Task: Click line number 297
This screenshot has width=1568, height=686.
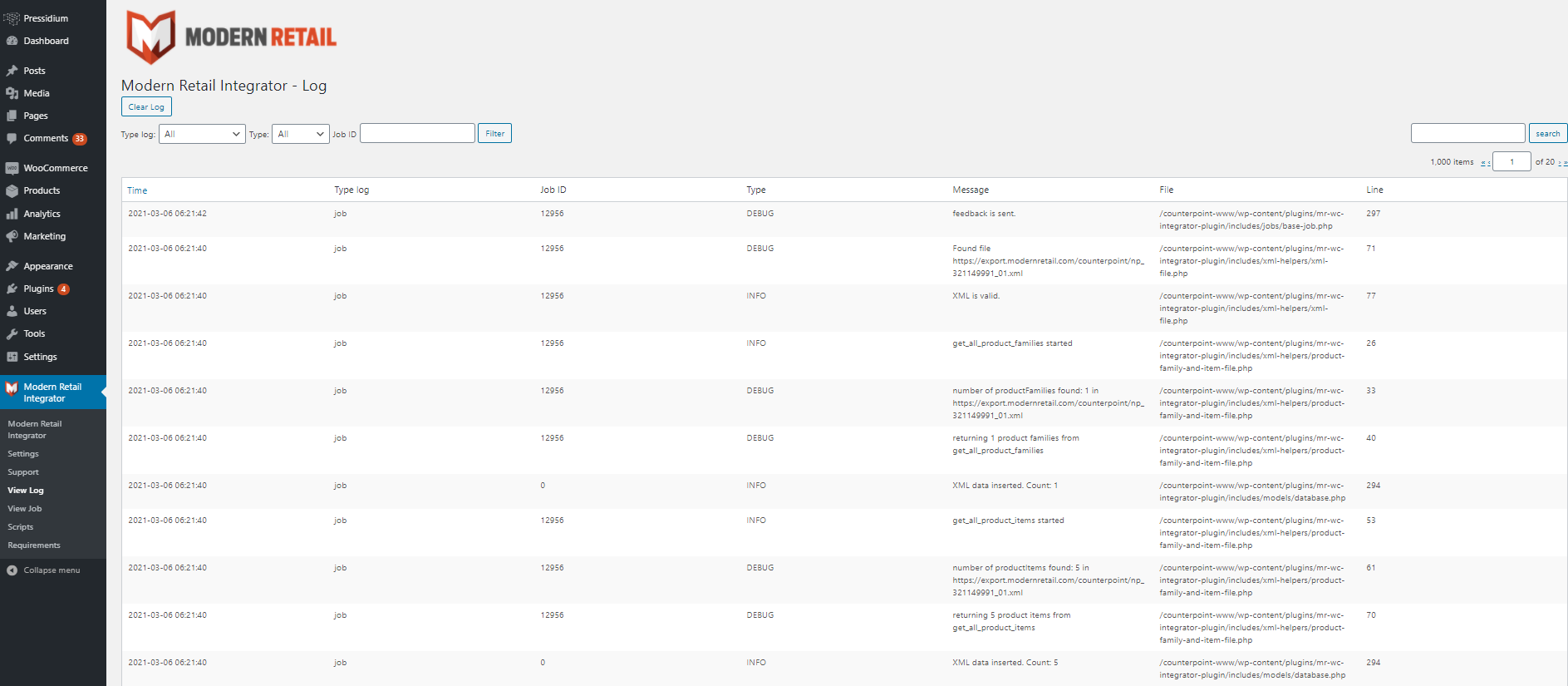Action: 1373,214
